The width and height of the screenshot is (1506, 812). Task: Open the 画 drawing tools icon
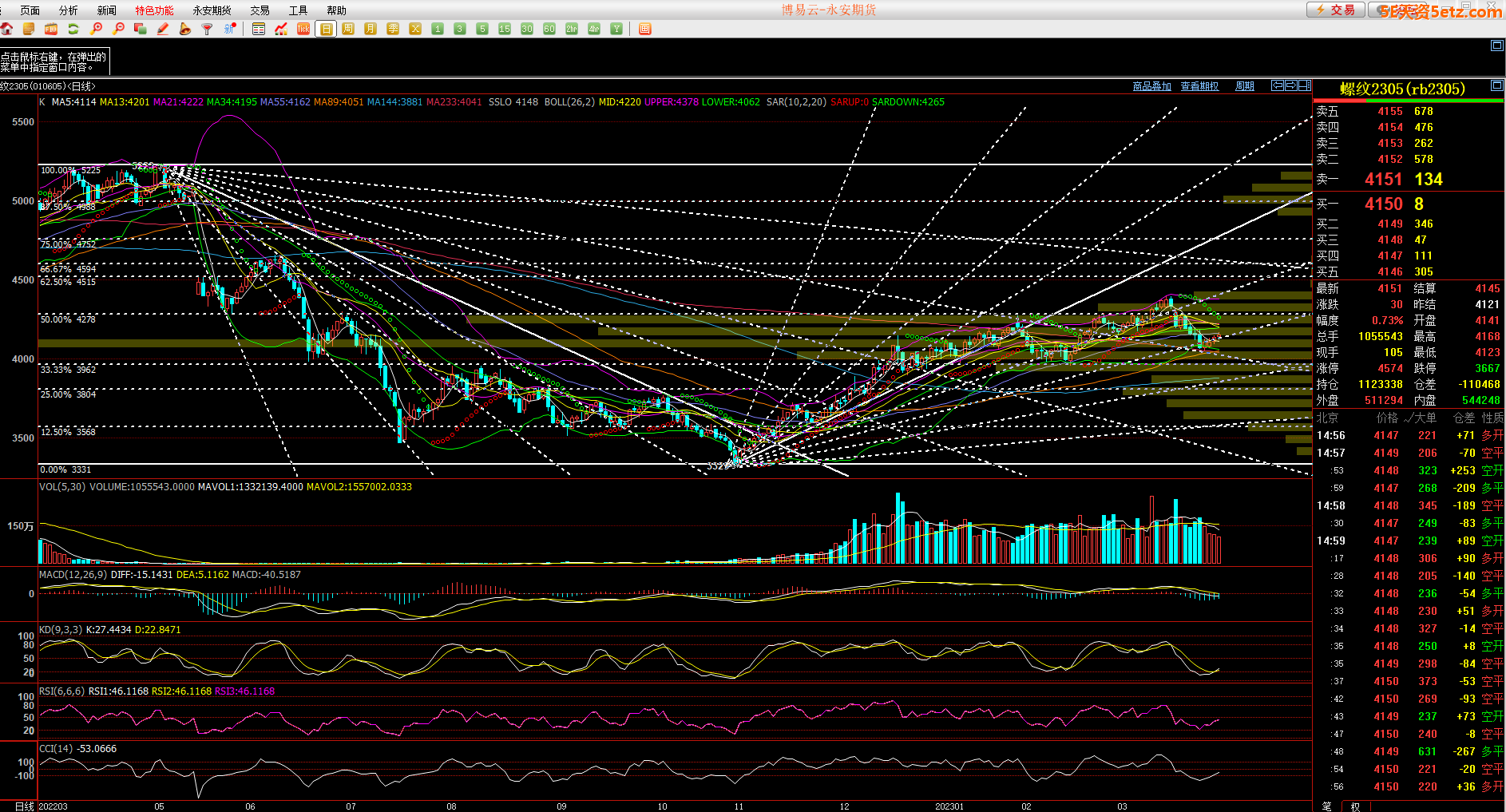click(645, 29)
